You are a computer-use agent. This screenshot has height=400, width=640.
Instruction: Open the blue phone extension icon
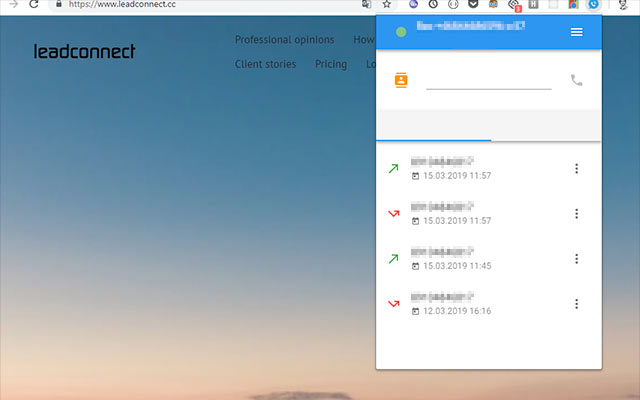pos(593,4)
